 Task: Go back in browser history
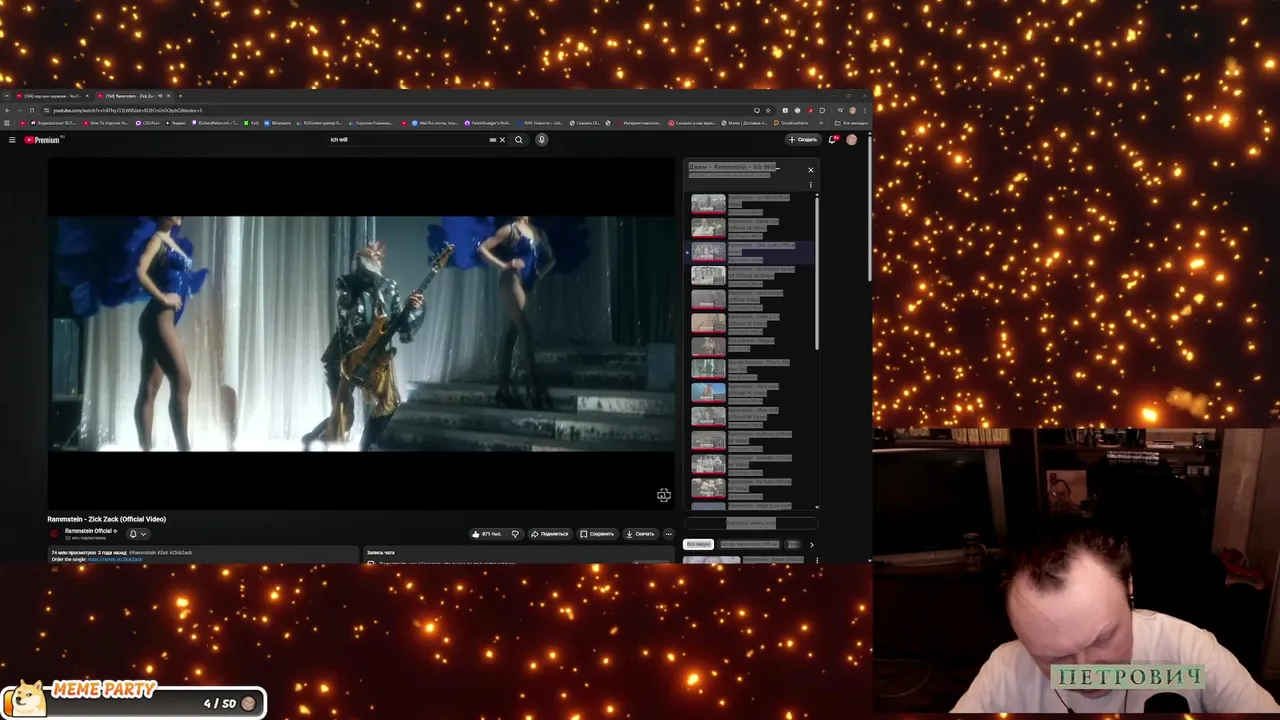(x=7, y=110)
